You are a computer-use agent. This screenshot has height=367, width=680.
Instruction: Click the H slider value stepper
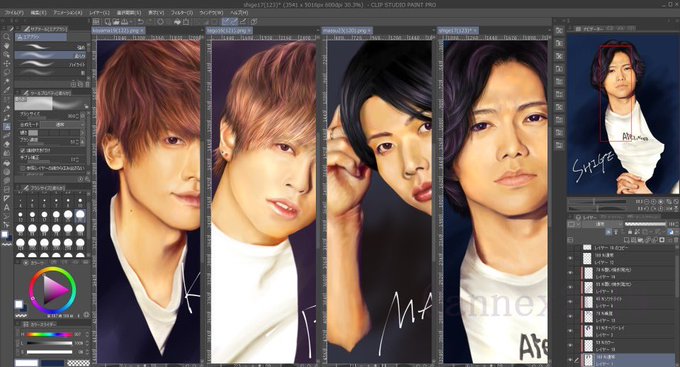click(86, 334)
